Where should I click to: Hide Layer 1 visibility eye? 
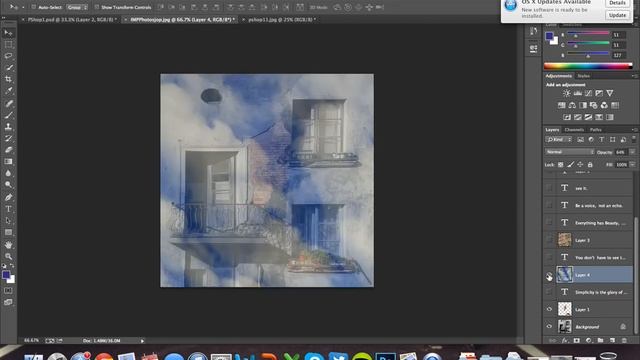(x=549, y=309)
